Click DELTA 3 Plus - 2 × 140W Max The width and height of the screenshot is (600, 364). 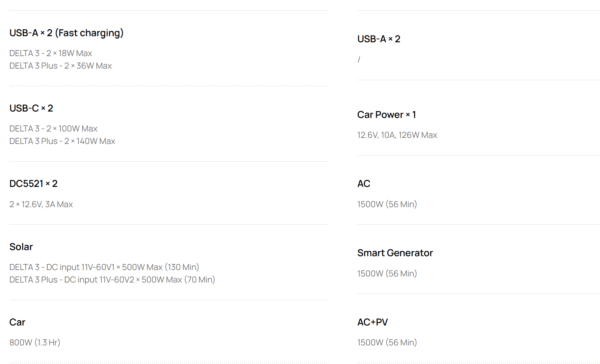62,141
